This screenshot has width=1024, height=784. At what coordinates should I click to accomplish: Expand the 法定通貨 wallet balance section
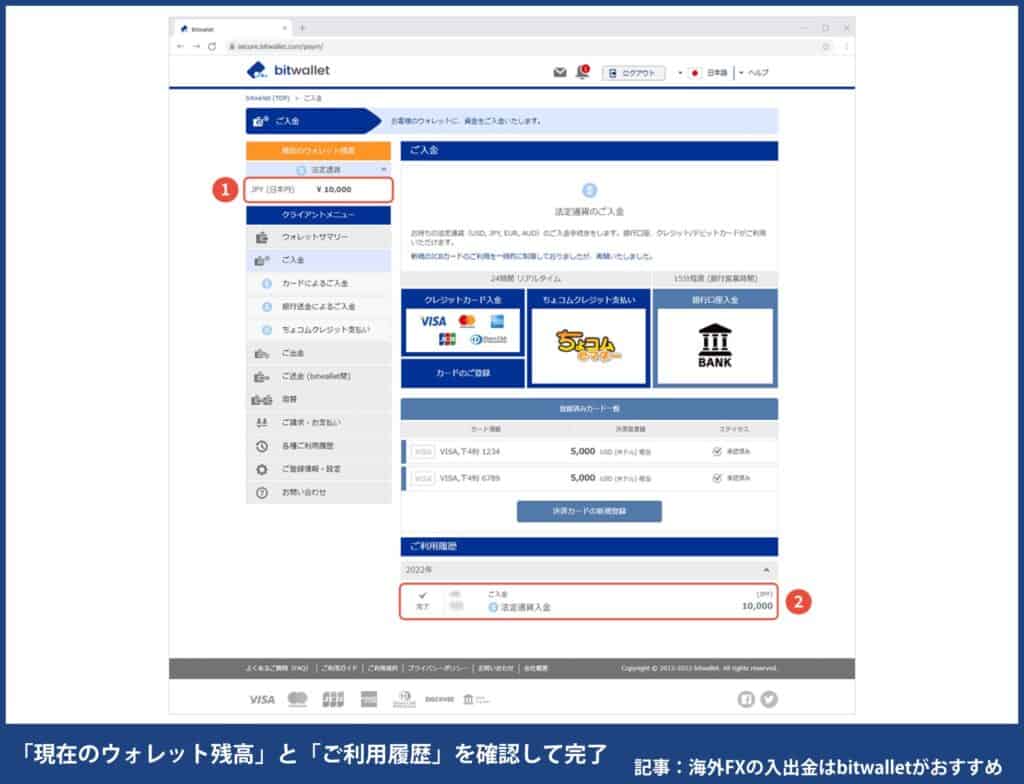tap(319, 170)
